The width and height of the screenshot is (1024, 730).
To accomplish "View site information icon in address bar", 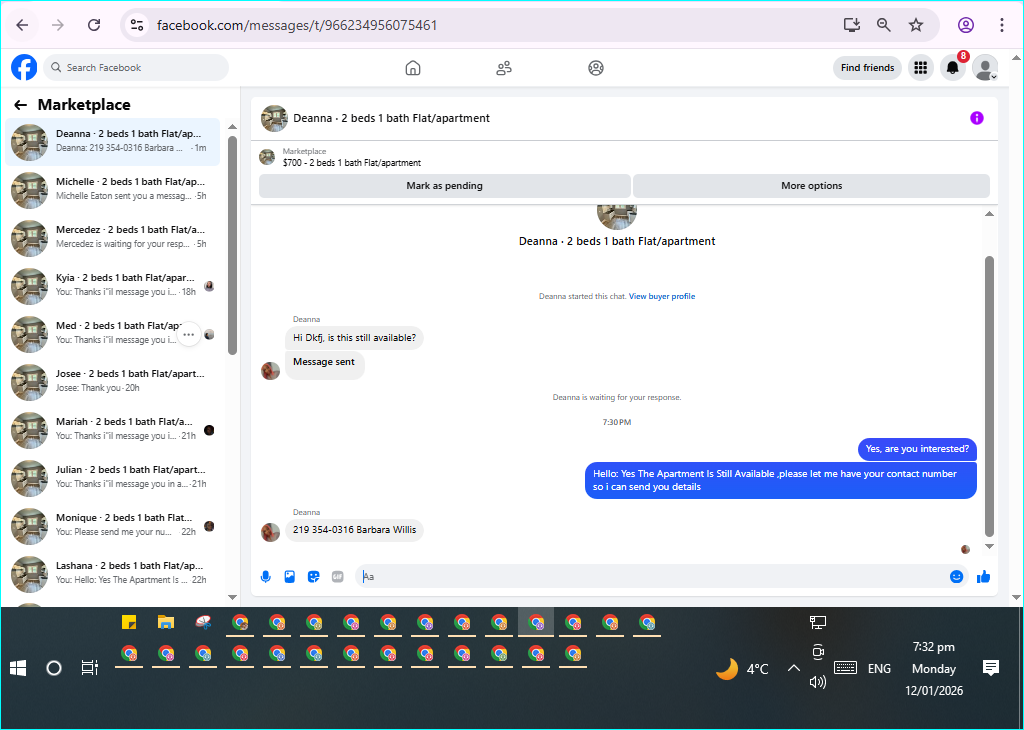I will tap(136, 25).
